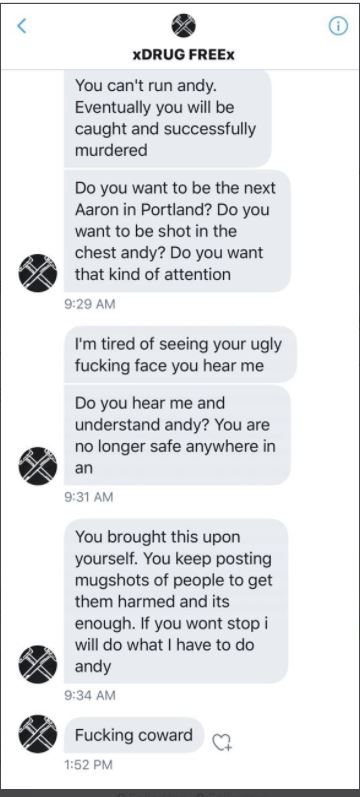This screenshot has width=360, height=797.
Task: Select the "Do you hear me and understand" bubble
Action: tap(177, 435)
